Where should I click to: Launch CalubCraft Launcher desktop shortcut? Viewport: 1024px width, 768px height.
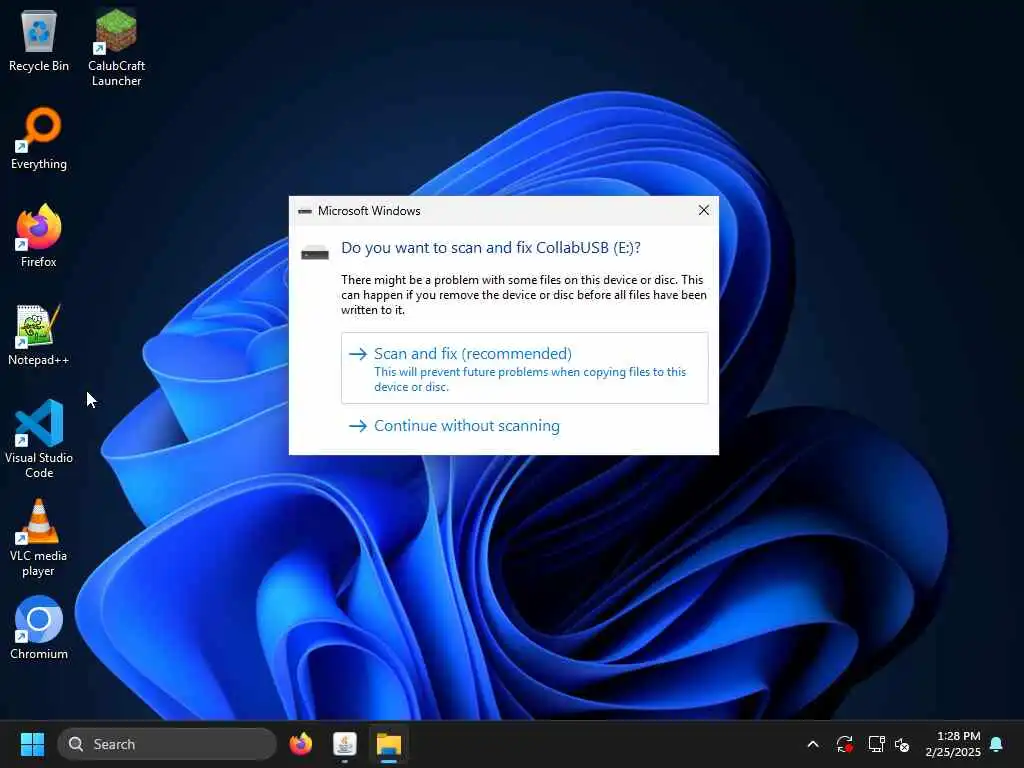point(116,47)
